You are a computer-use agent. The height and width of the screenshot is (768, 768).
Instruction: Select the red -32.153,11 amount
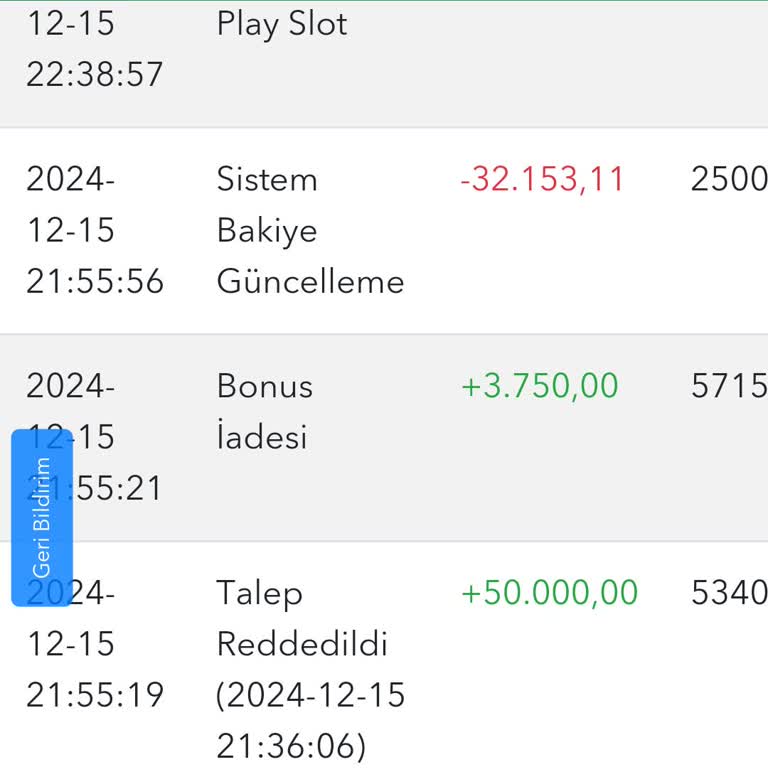click(542, 180)
